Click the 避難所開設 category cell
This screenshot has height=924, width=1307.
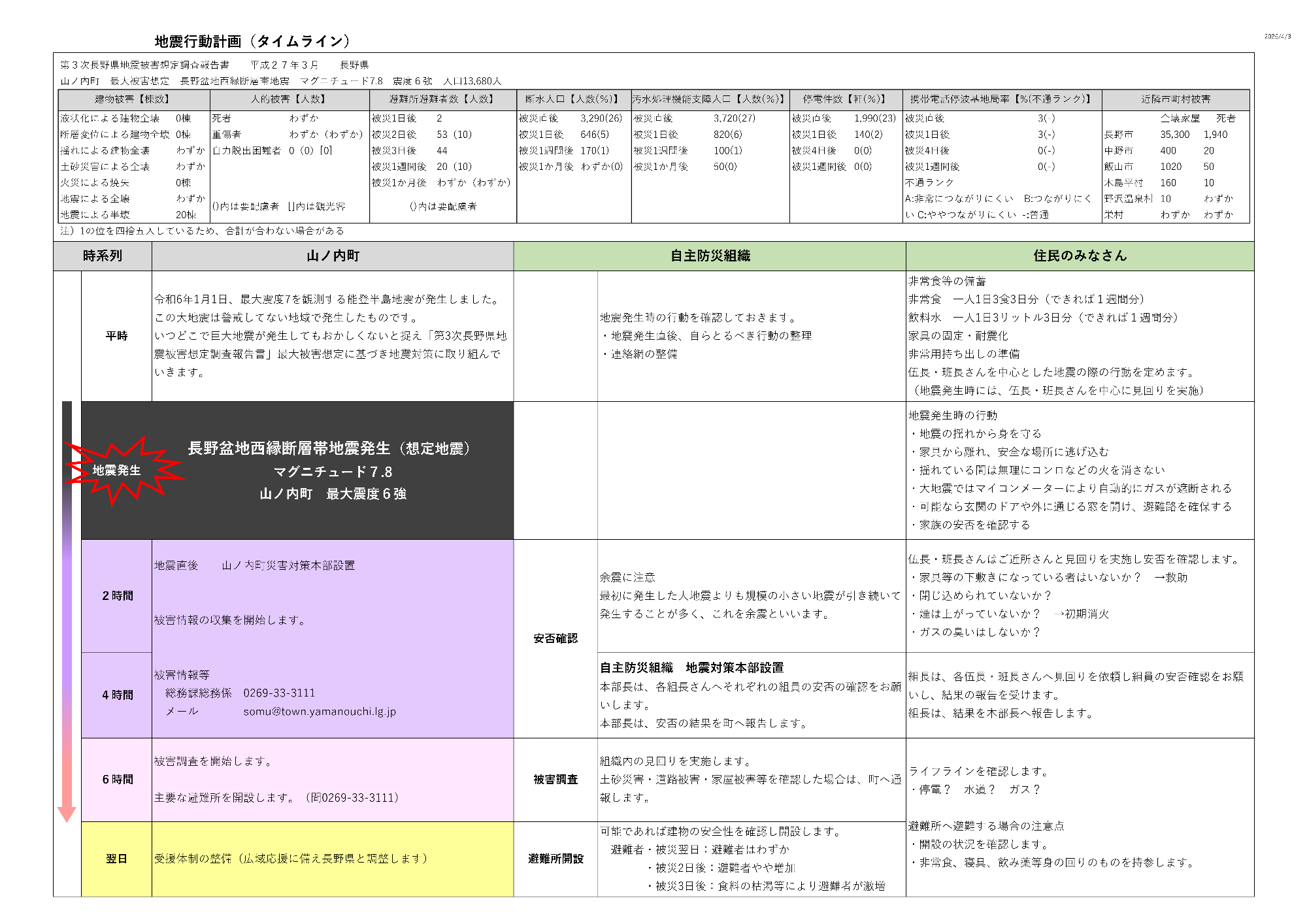point(555,859)
